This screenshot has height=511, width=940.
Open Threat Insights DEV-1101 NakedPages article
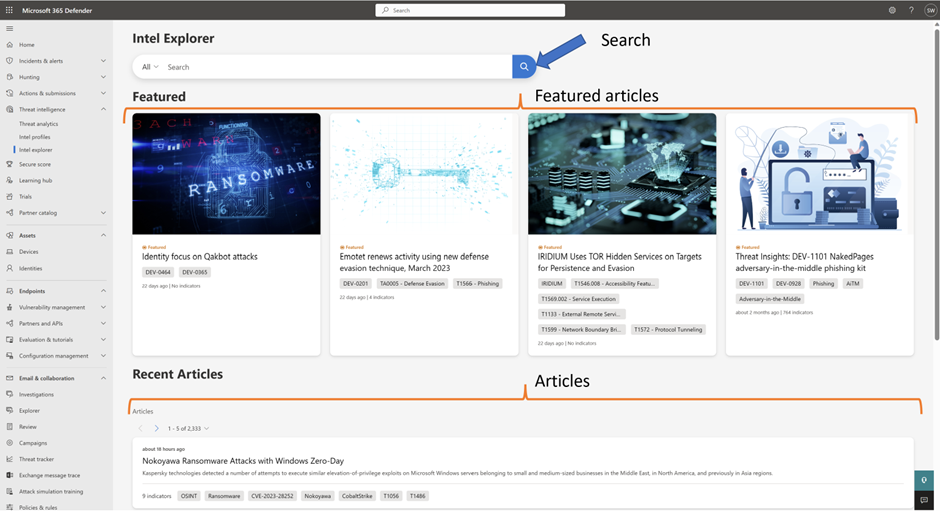[x=805, y=262]
